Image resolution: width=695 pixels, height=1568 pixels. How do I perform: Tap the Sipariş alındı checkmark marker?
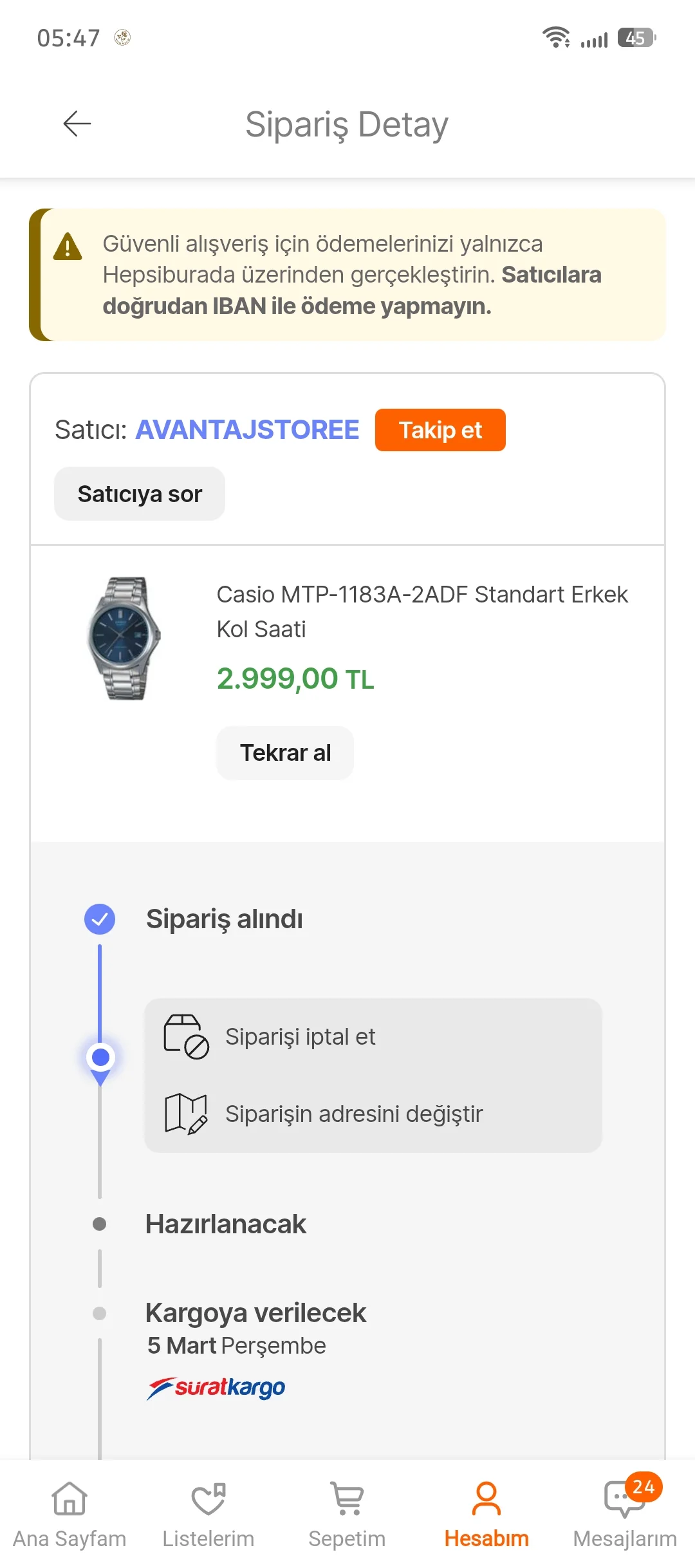coord(100,919)
